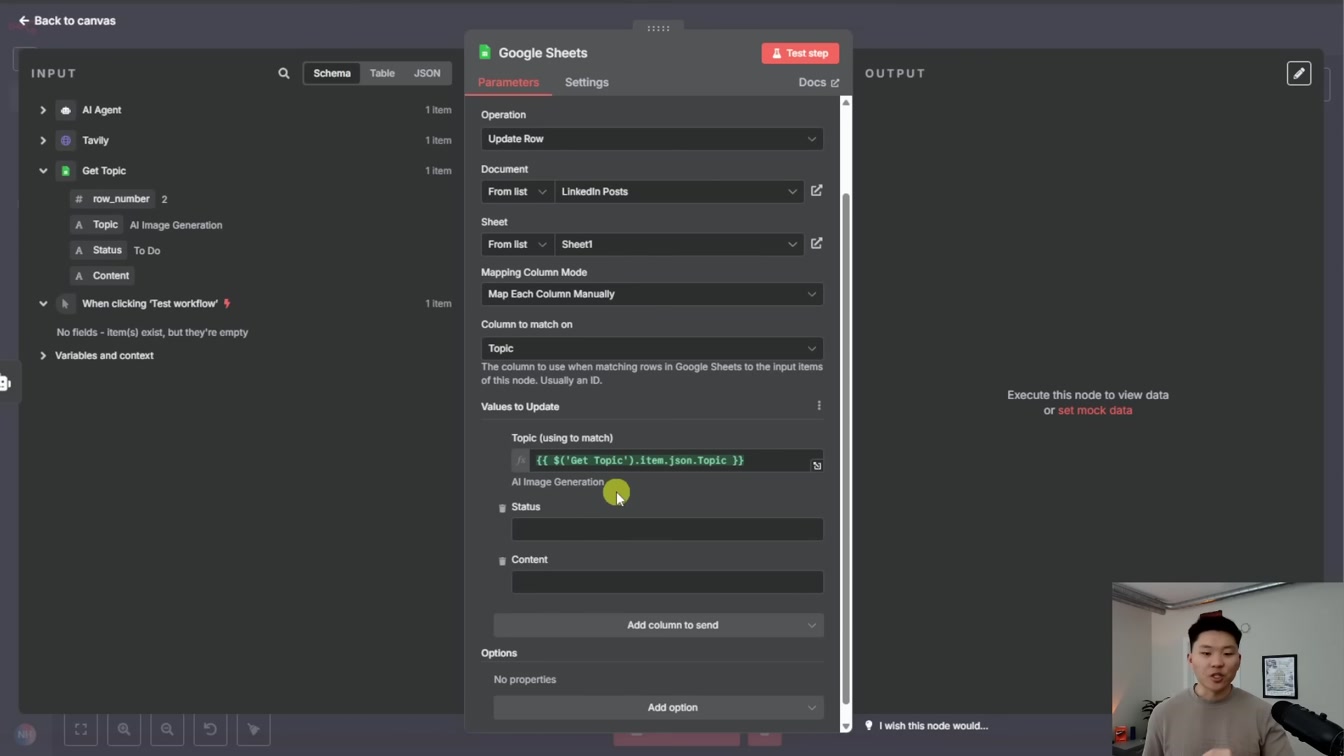This screenshot has width=1344, height=756.
Task: Delete the Status column trash icon
Action: pos(502,508)
